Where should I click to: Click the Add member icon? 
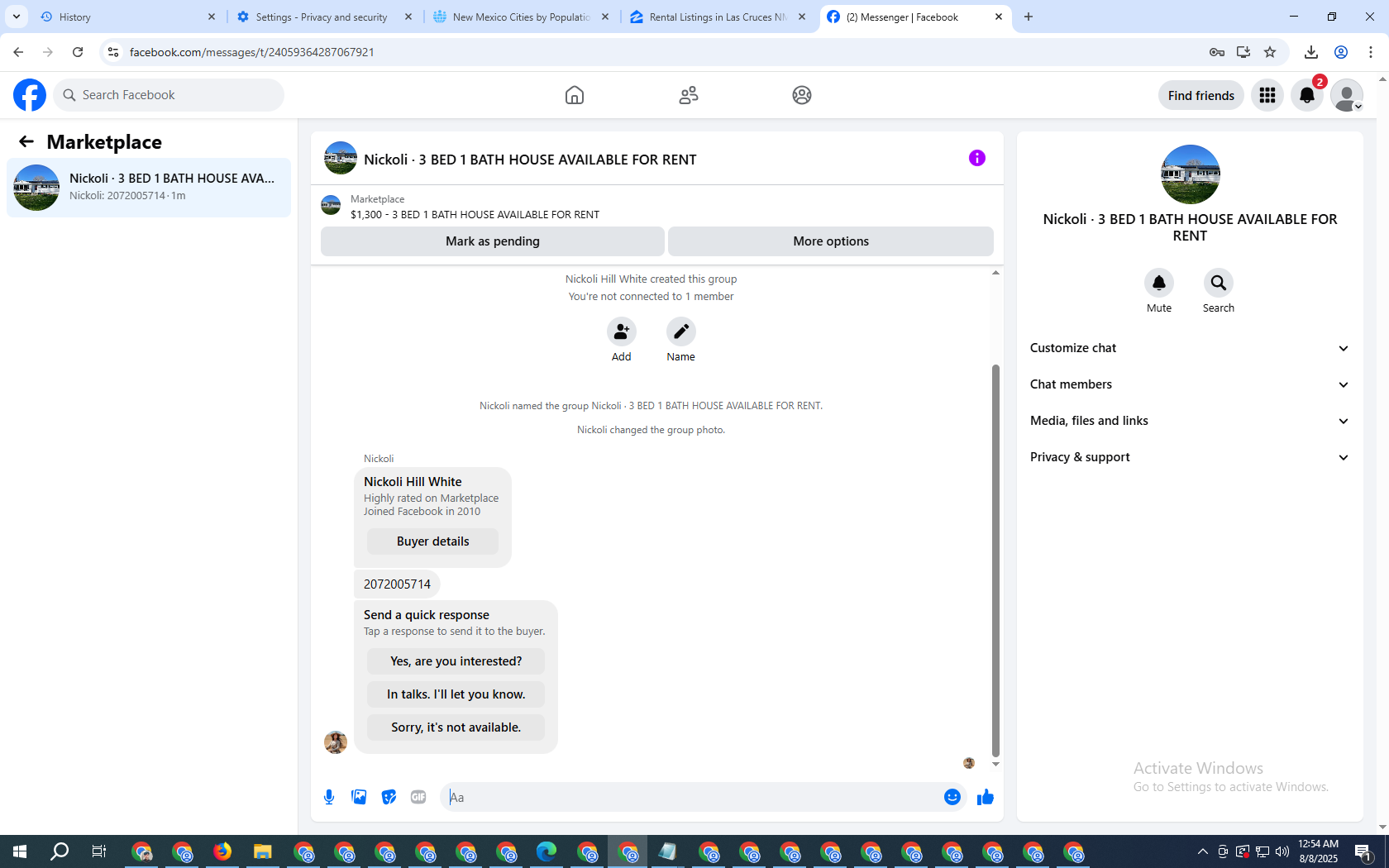pos(622,331)
